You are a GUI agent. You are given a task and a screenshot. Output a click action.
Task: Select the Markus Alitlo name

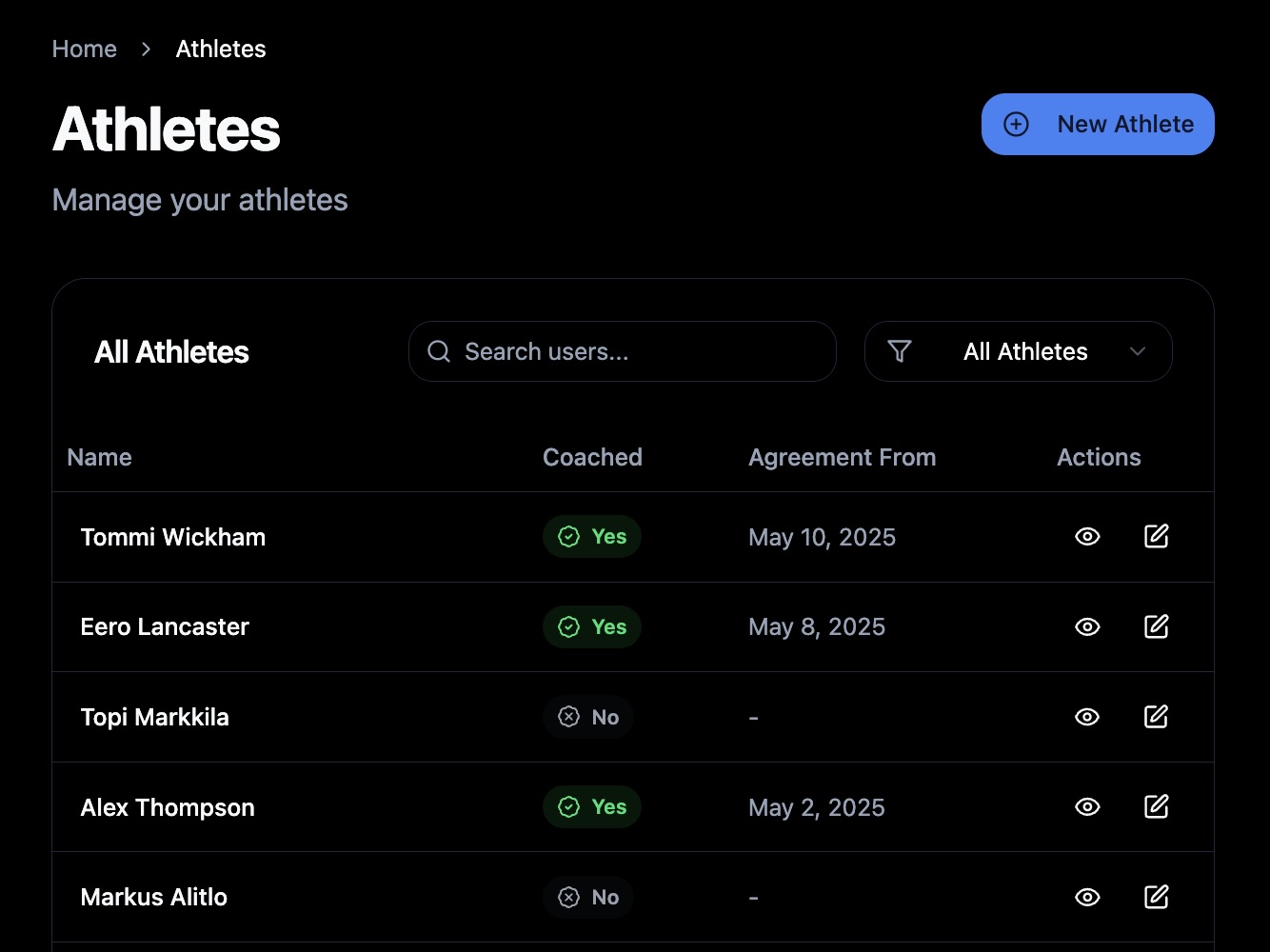(154, 897)
